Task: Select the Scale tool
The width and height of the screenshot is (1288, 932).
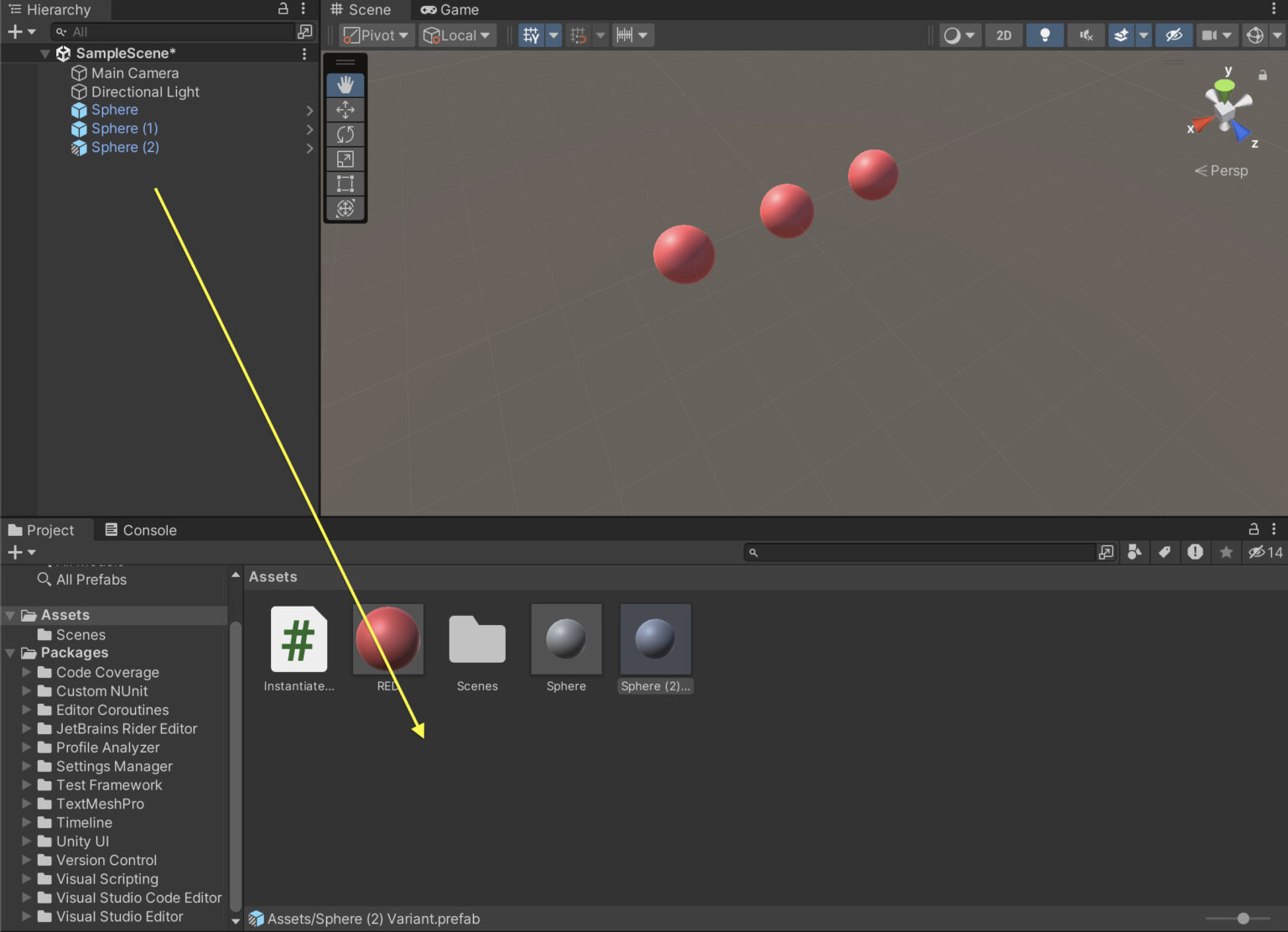Action: coord(345,159)
